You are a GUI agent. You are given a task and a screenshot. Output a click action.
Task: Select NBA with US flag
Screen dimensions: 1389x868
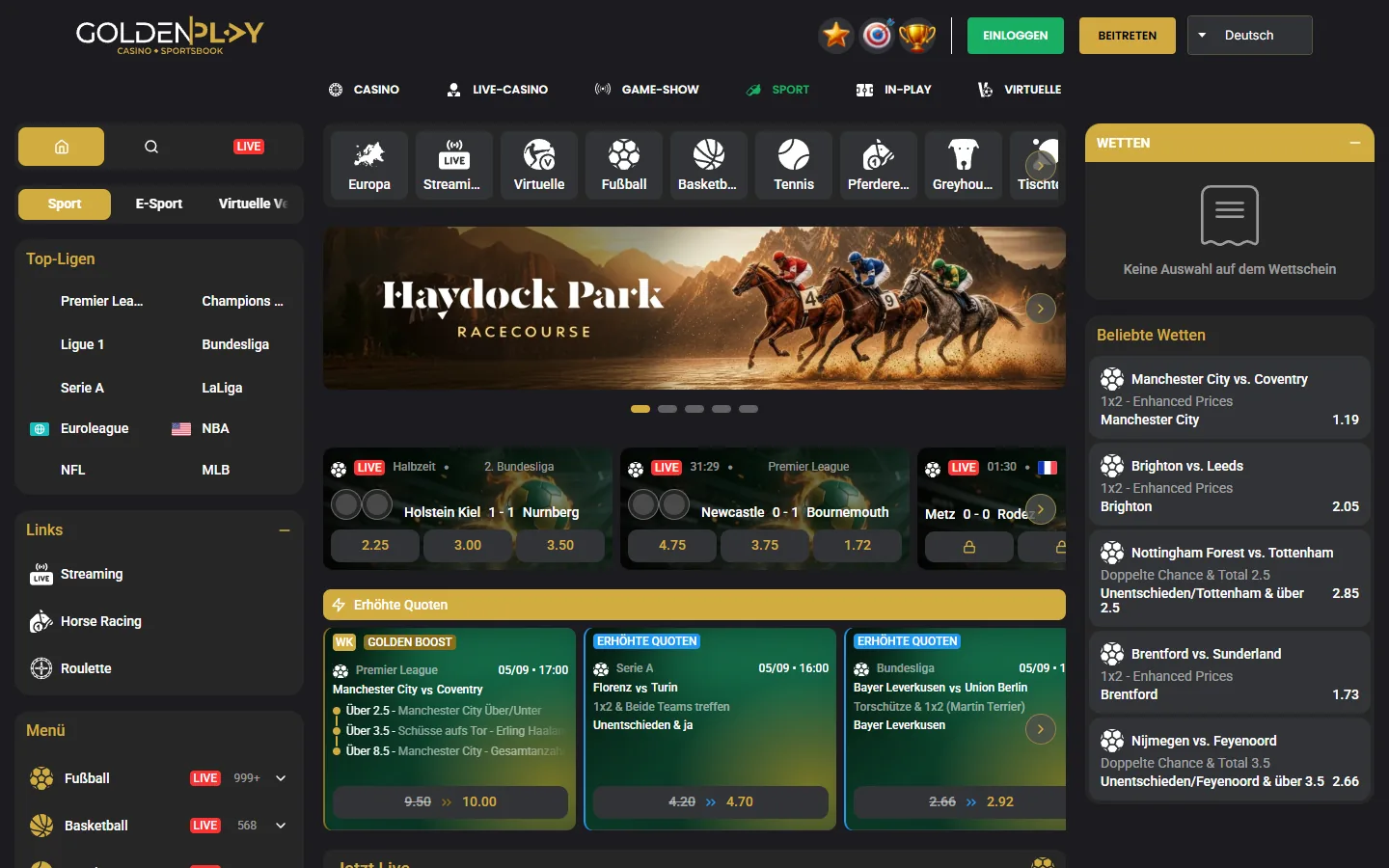pos(201,428)
